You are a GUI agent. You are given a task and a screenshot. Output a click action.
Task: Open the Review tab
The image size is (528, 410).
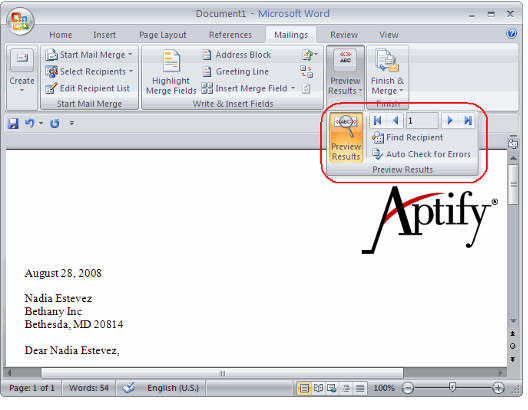[344, 35]
